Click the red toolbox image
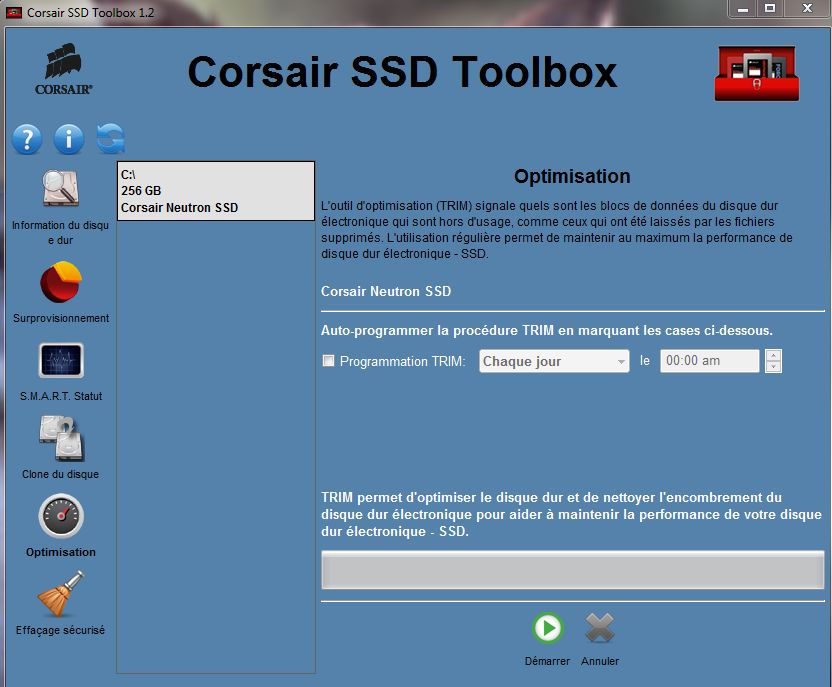Image resolution: width=832 pixels, height=687 pixels. pos(757,73)
